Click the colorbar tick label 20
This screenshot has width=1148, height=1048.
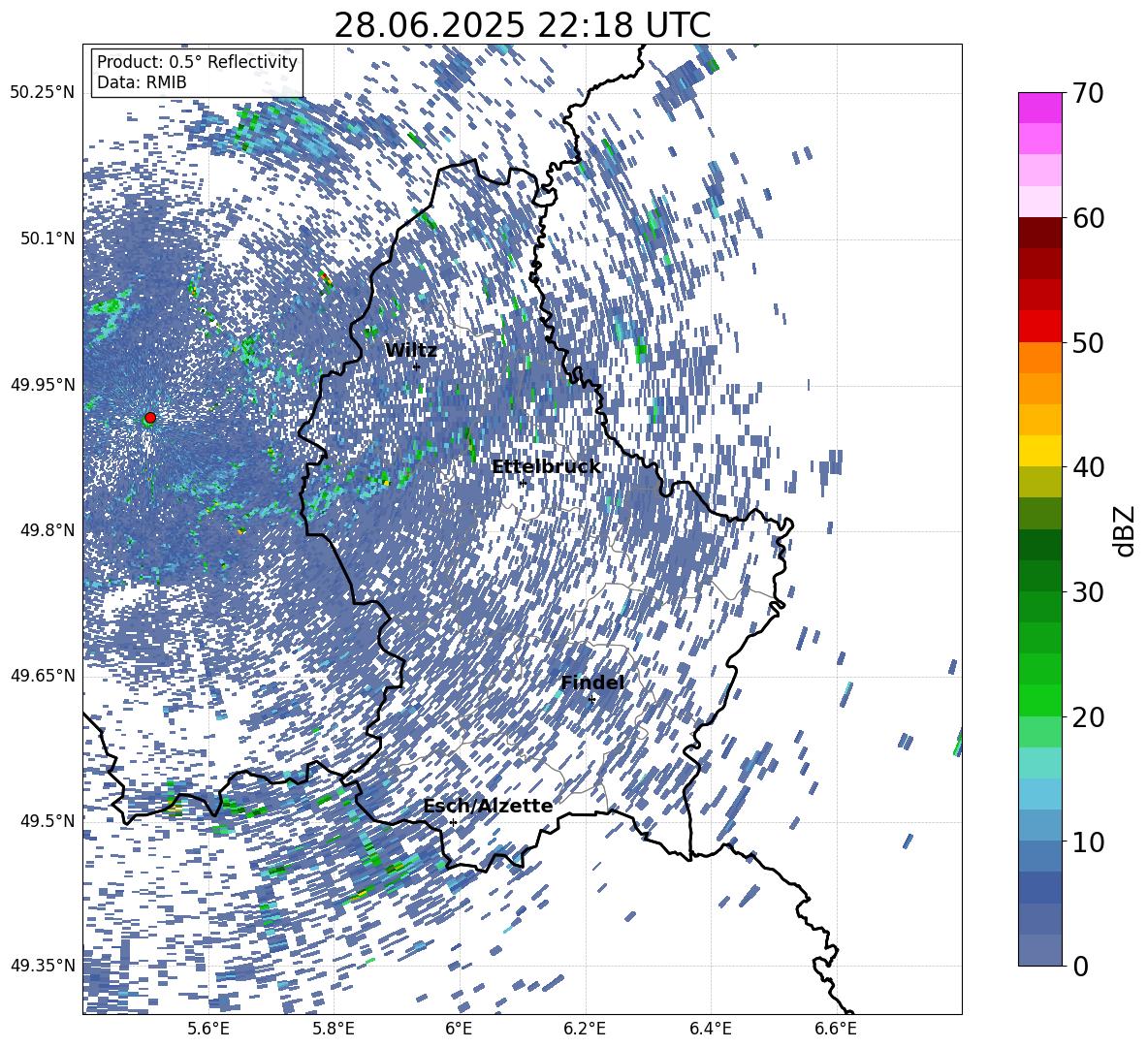click(x=1089, y=717)
